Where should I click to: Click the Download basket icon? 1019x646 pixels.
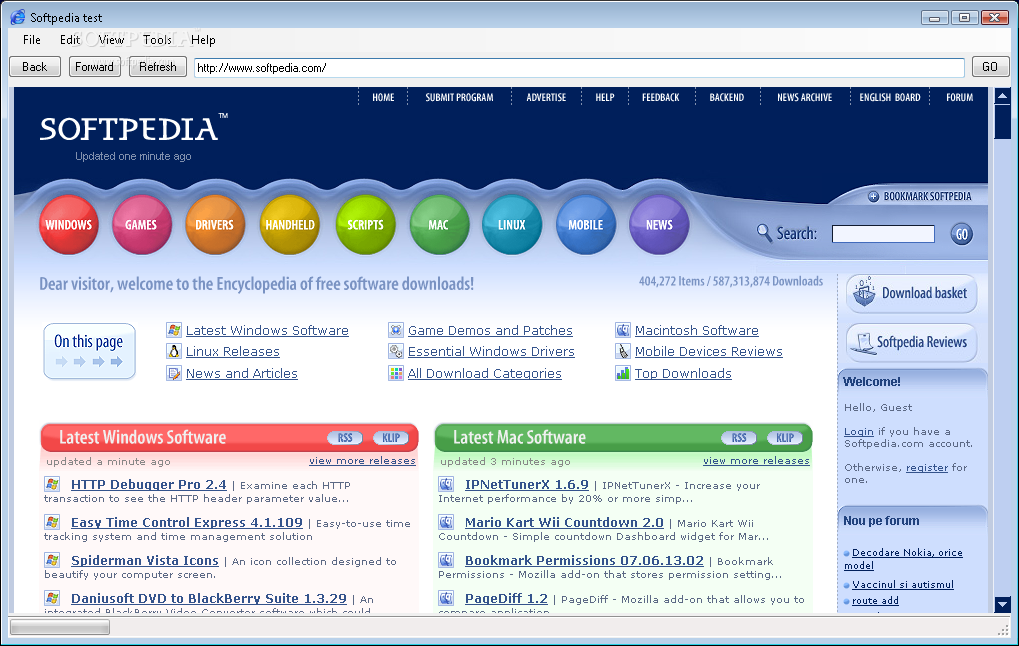pyautogui.click(x=864, y=293)
